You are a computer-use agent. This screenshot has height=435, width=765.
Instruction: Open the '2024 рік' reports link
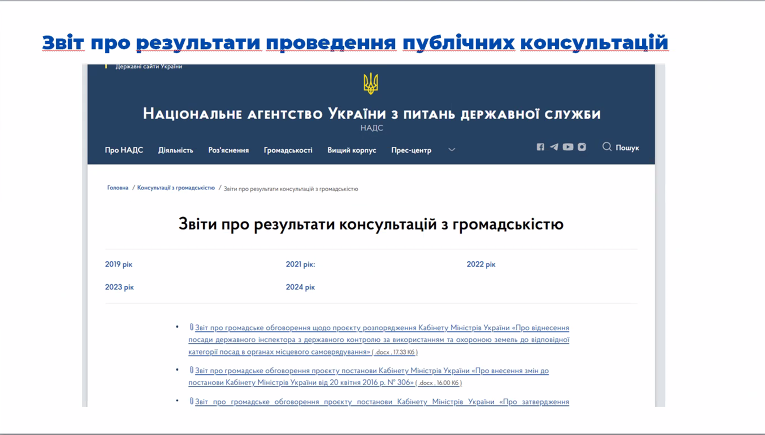point(300,287)
